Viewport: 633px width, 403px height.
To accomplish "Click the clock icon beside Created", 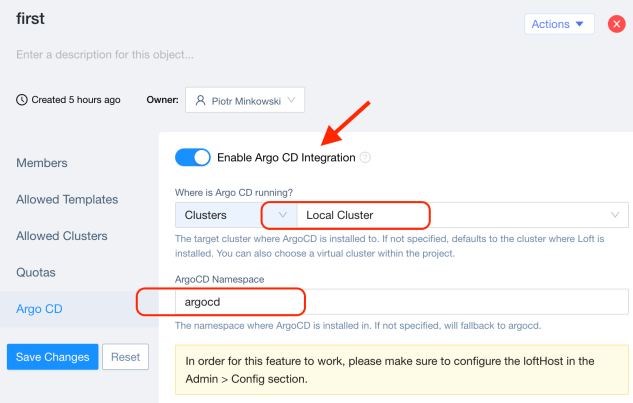I will (22, 100).
